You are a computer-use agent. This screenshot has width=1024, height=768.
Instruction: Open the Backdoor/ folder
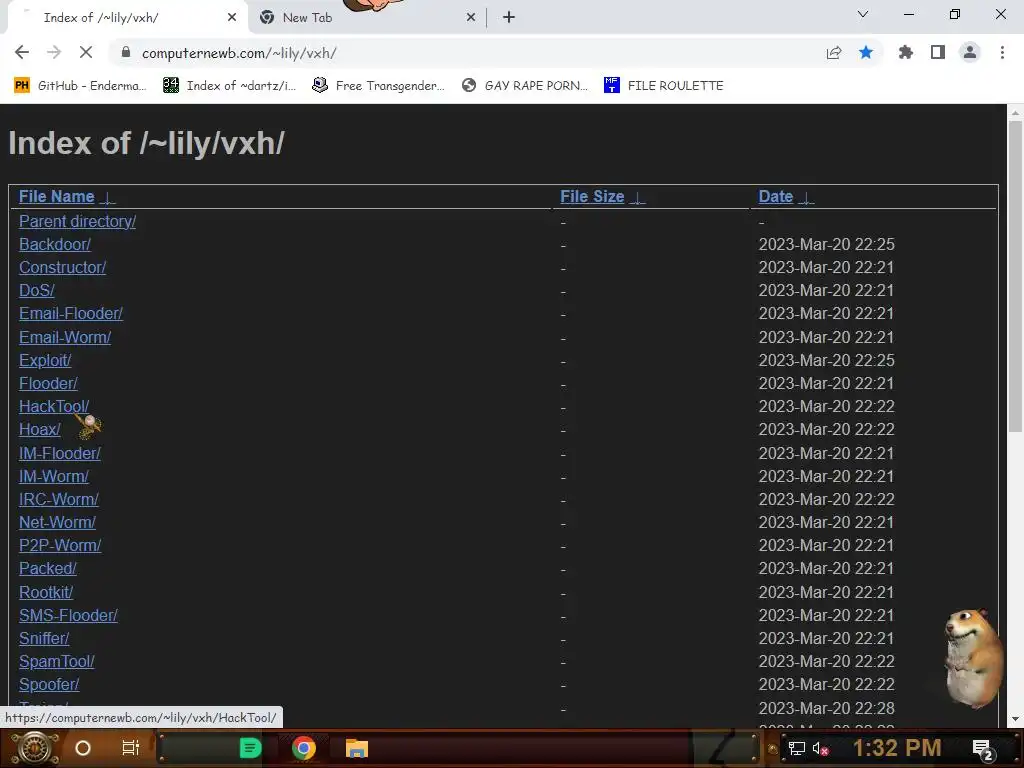tap(55, 244)
